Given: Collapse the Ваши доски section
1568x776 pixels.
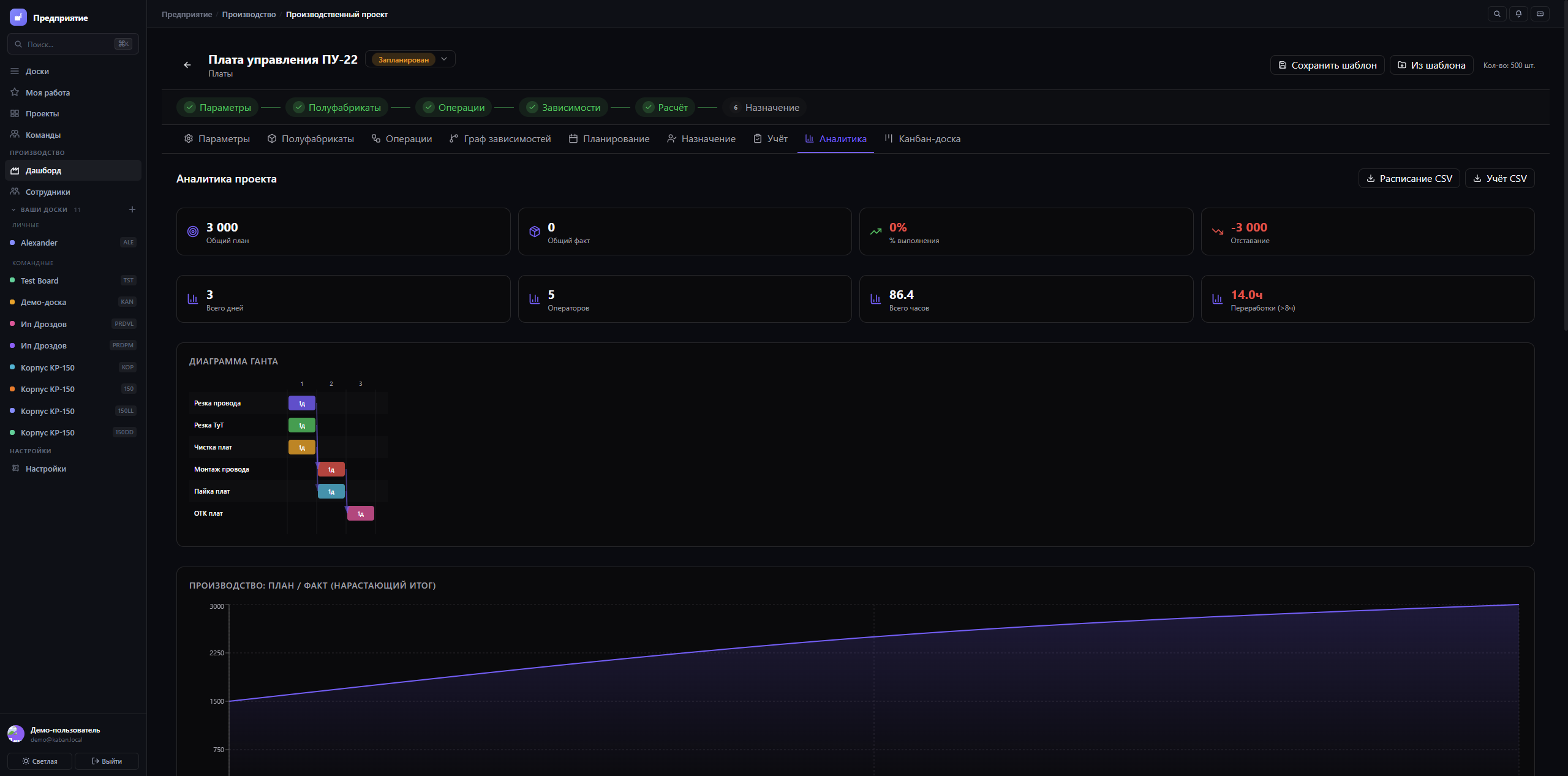Looking at the screenshot, I should [x=13, y=209].
